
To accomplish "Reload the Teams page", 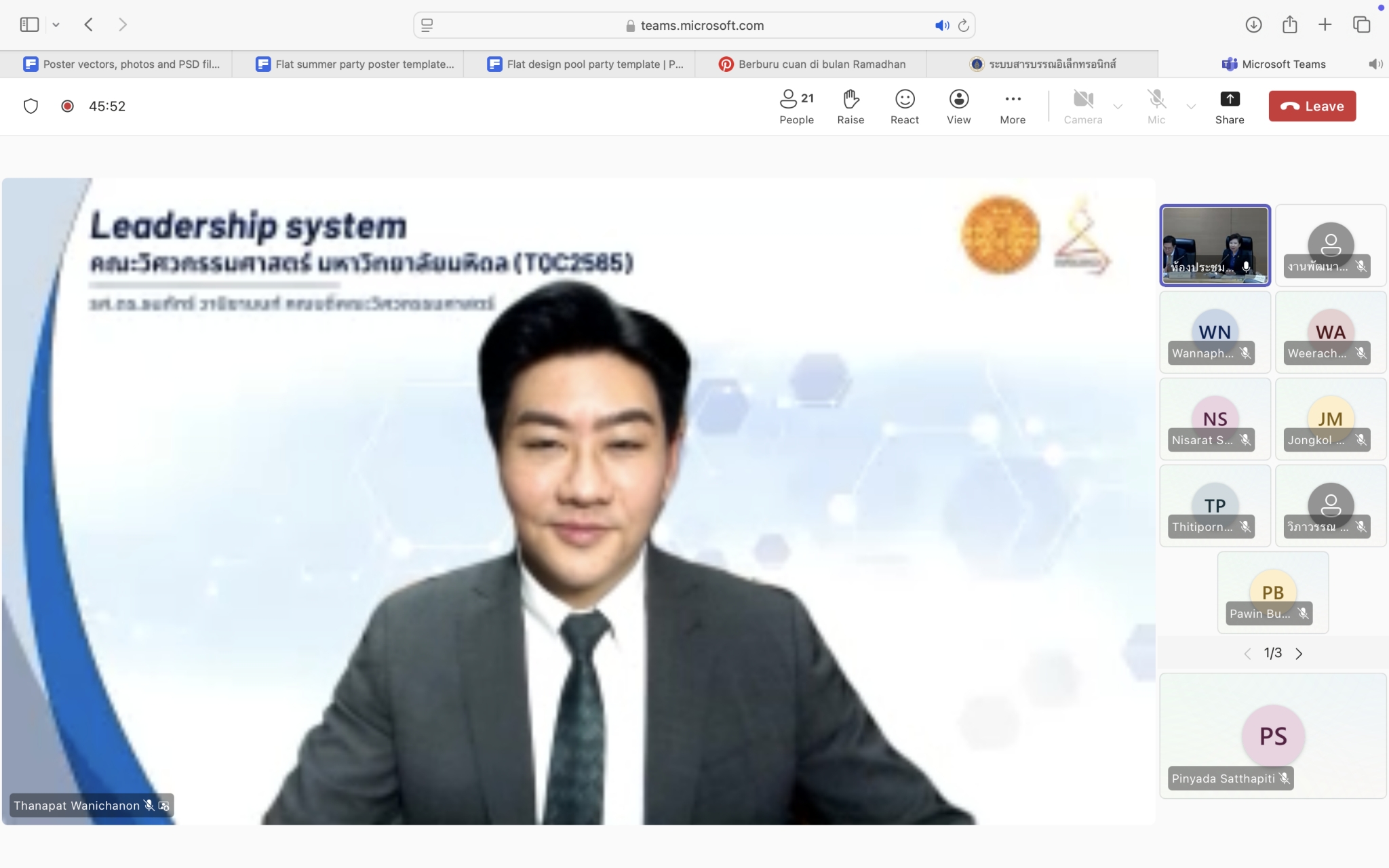I will [x=963, y=26].
